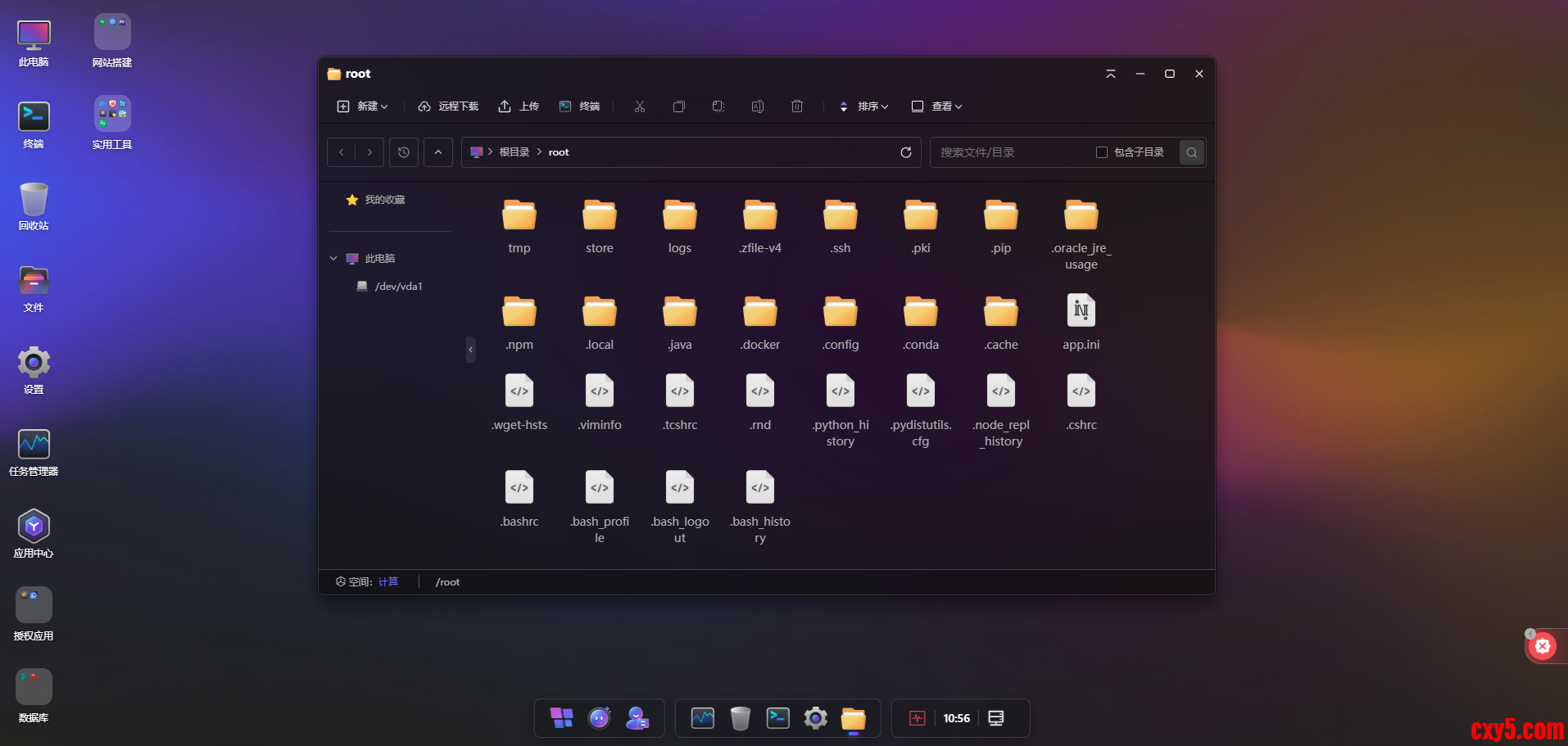Click the search magnifier button
Image resolution: width=1568 pixels, height=746 pixels.
(1192, 152)
